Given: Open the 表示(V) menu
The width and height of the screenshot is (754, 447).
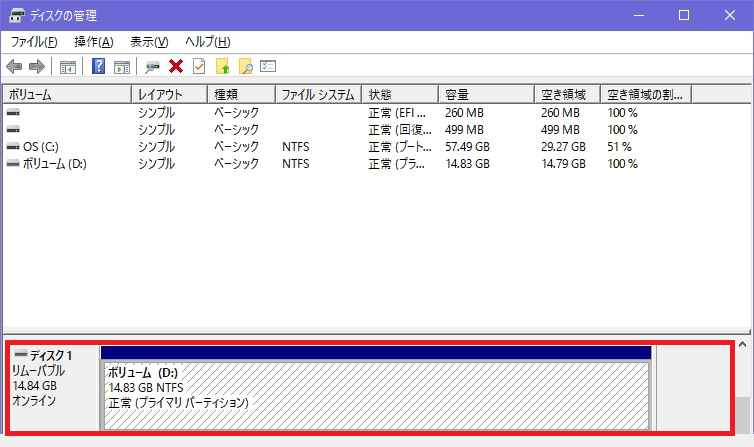Looking at the screenshot, I should 149,42.
